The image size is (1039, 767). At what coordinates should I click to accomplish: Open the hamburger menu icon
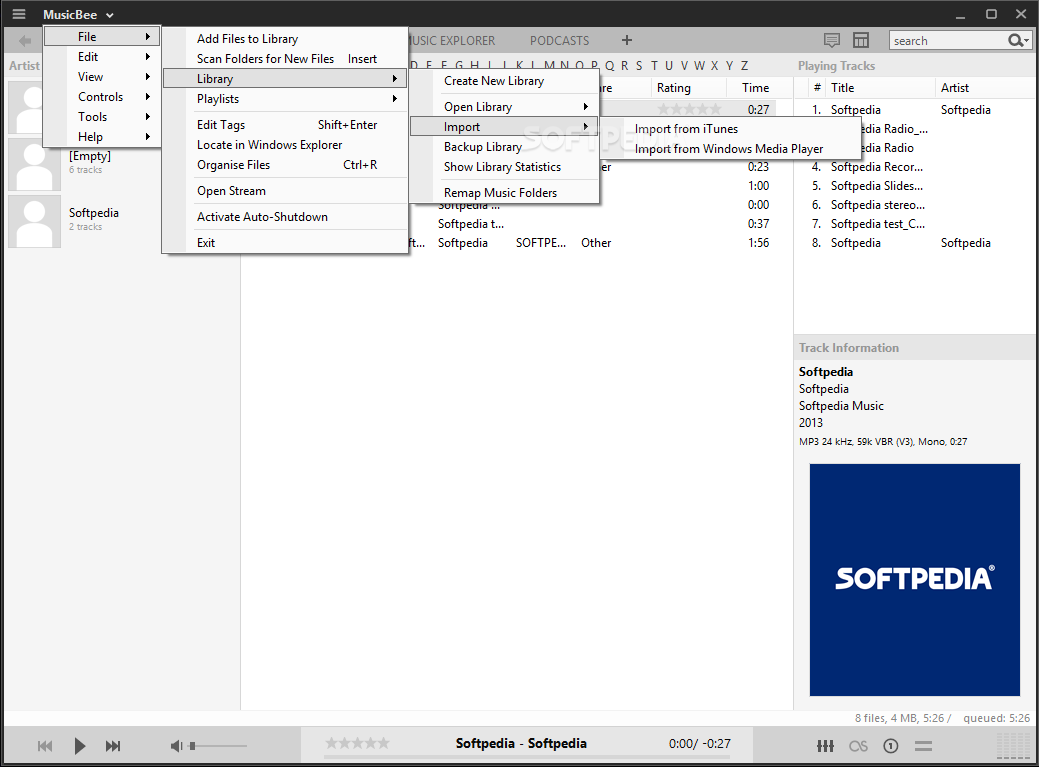coord(19,14)
